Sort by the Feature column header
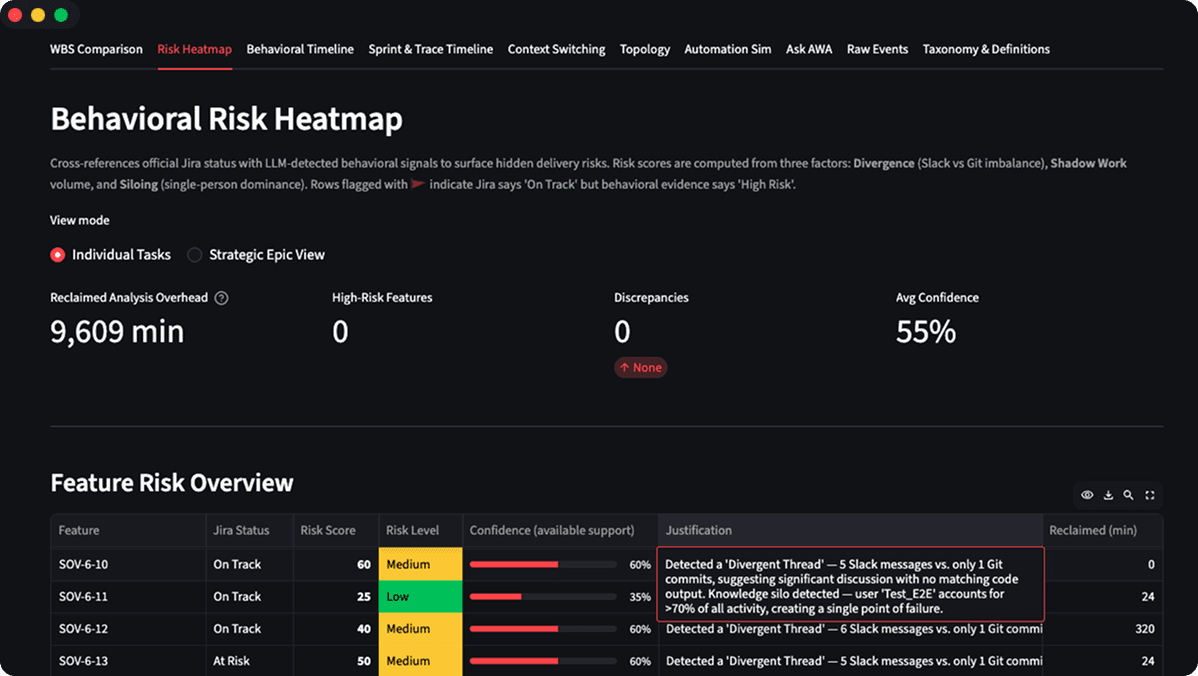1198x676 pixels. 128,530
